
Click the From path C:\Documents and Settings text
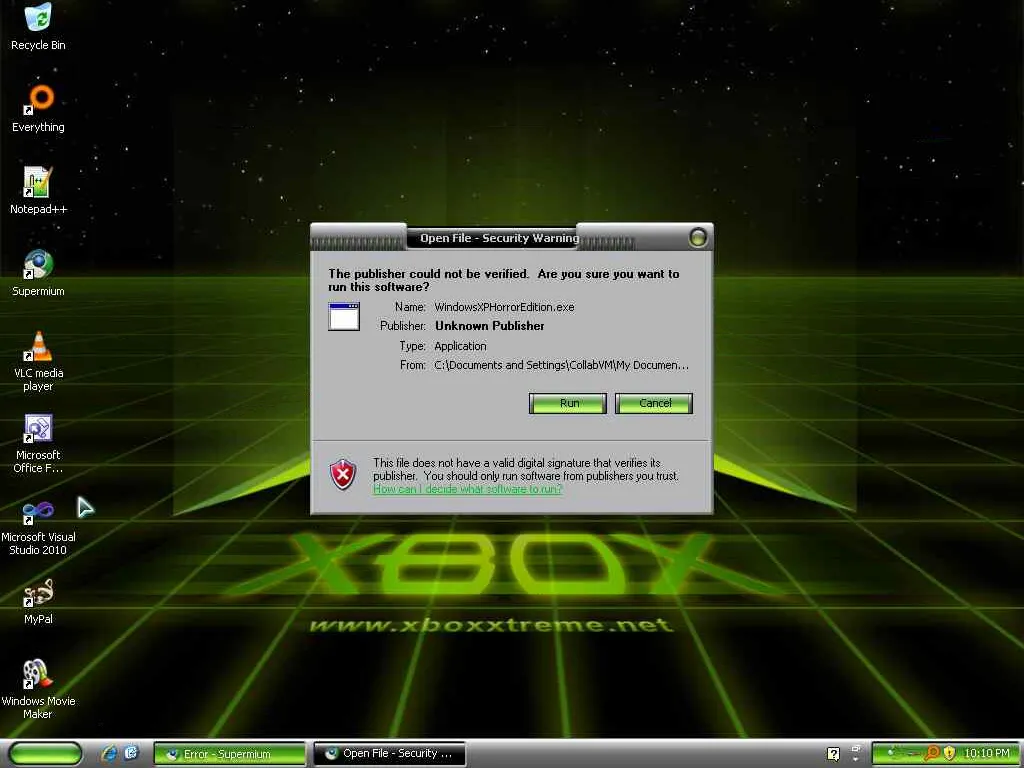click(561, 365)
